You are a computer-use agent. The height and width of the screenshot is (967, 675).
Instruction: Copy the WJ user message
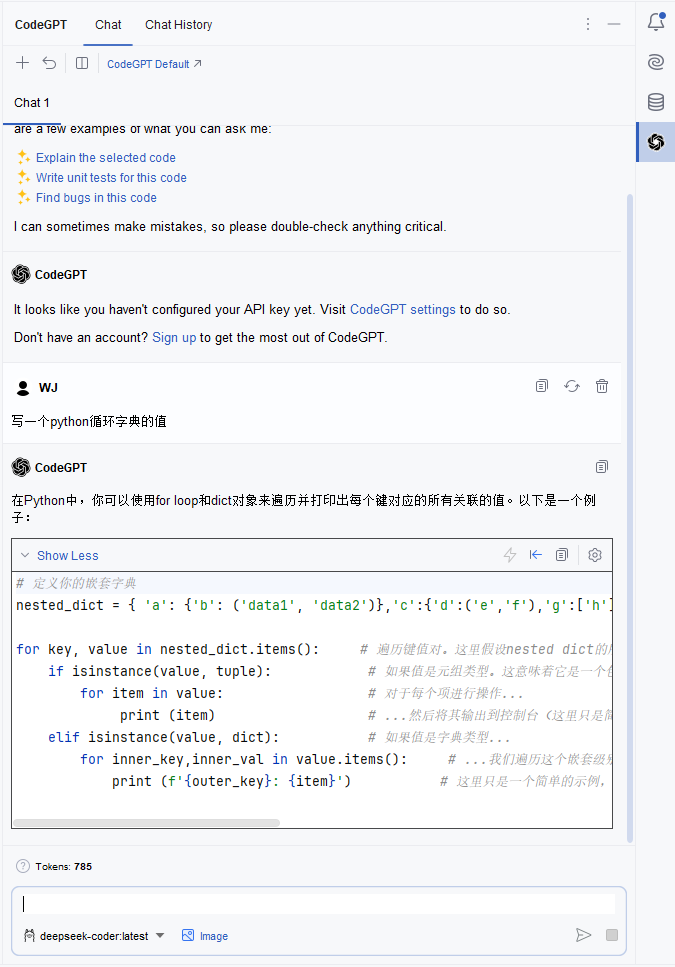(x=542, y=386)
